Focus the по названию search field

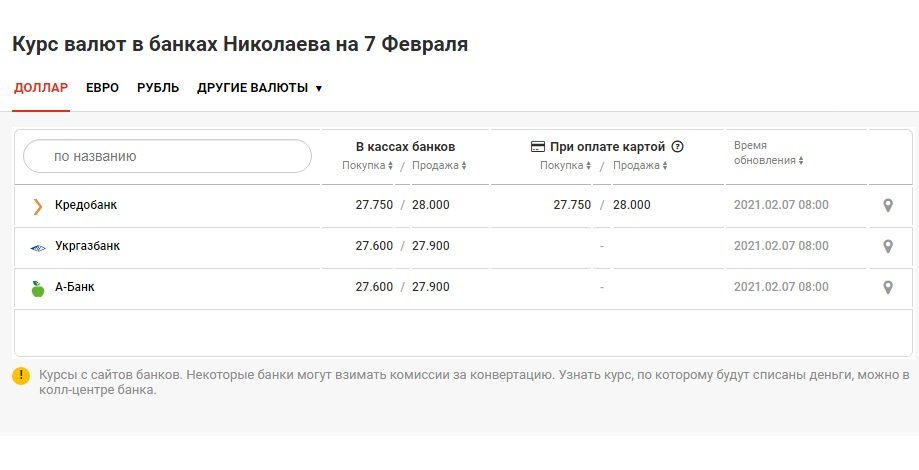[x=167, y=156]
